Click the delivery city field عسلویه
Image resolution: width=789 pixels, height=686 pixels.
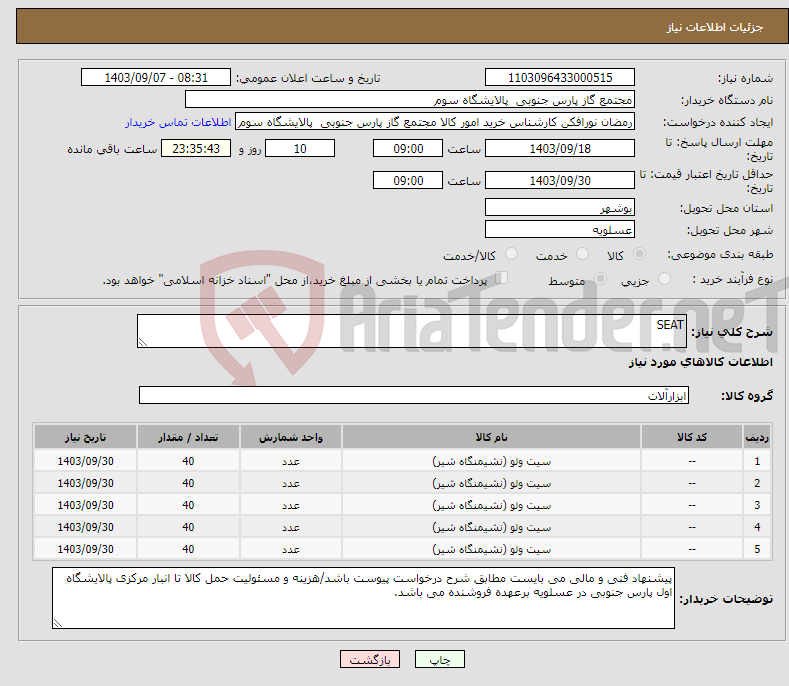(x=560, y=230)
